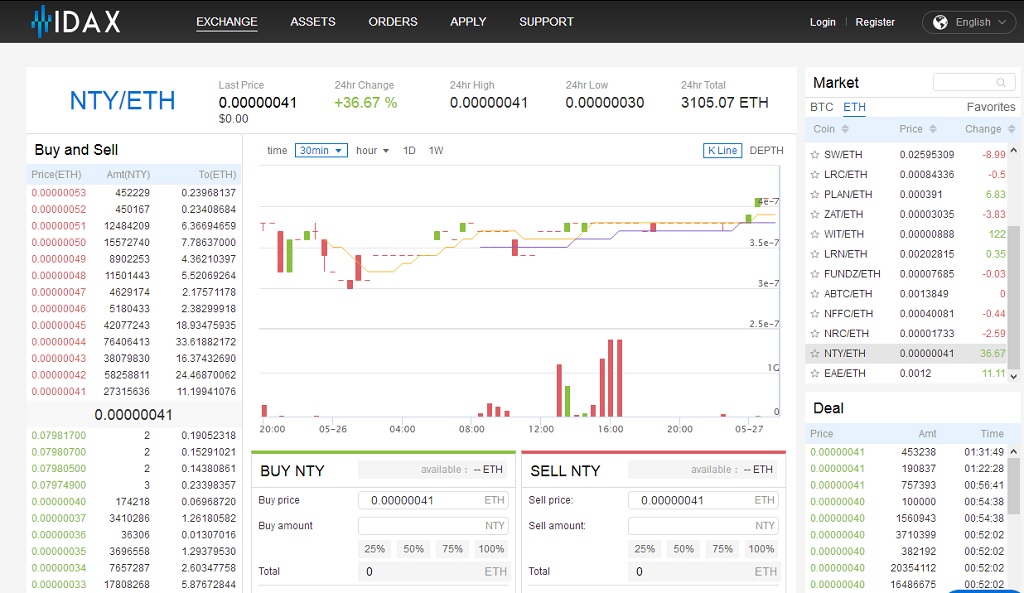Click the globe language icon

tap(940, 22)
